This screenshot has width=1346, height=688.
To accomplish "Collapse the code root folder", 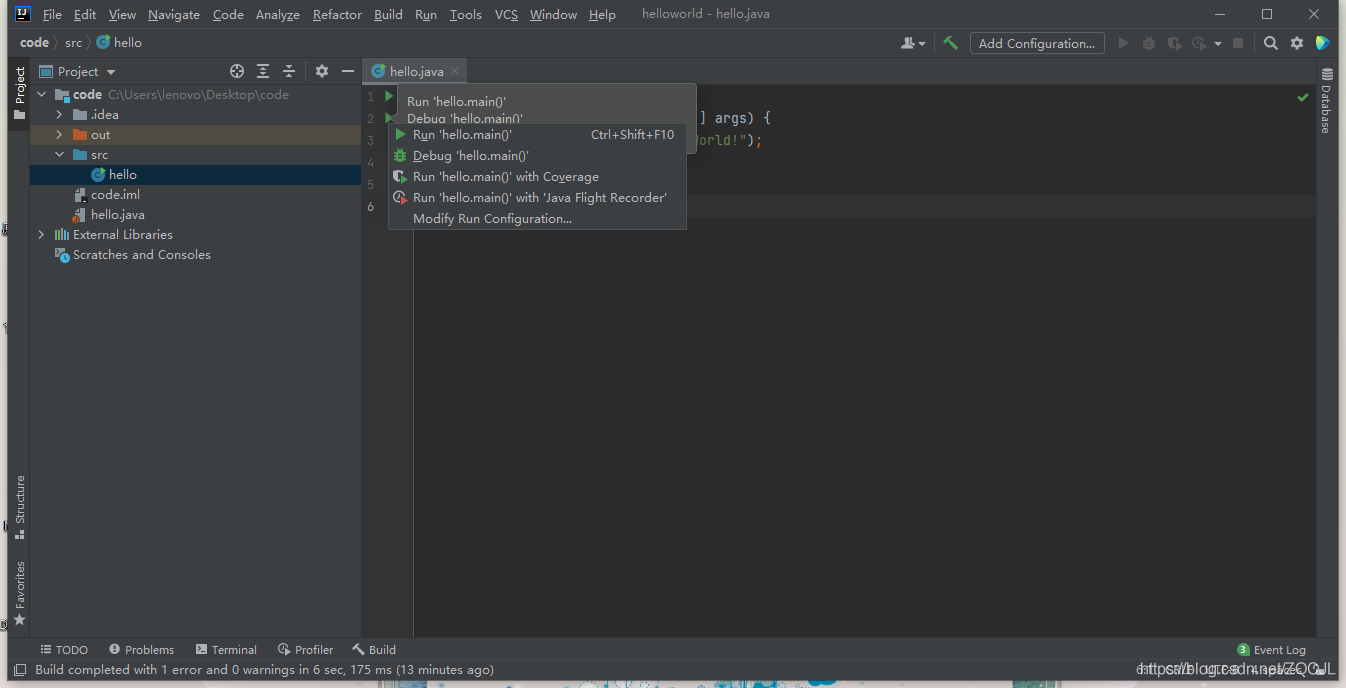I will point(42,94).
